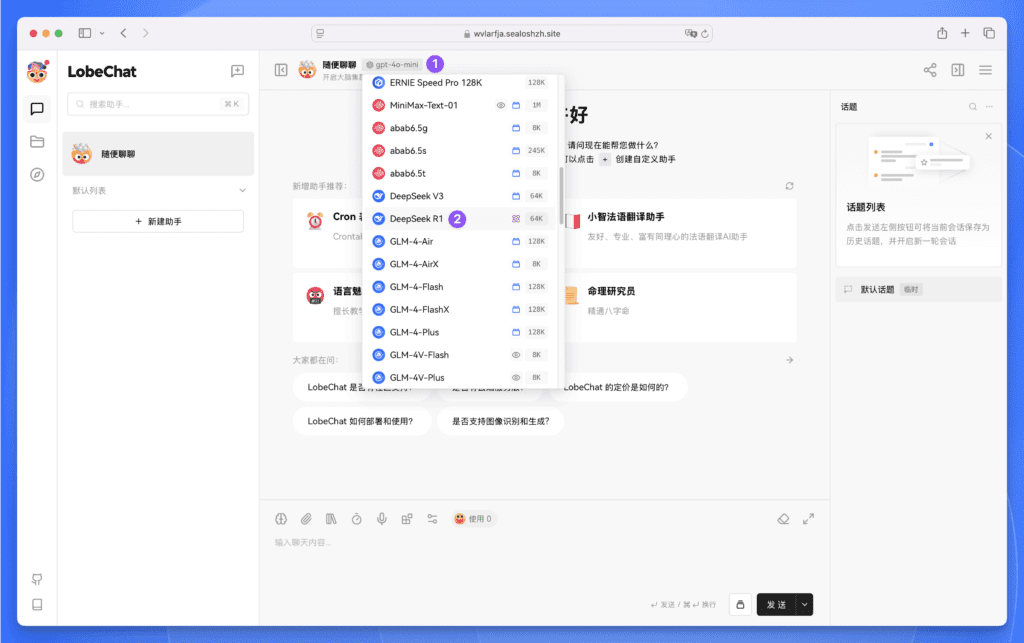1024x643 pixels.
Task: Open the Discover compass icon in sidebar
Action: tap(37, 174)
